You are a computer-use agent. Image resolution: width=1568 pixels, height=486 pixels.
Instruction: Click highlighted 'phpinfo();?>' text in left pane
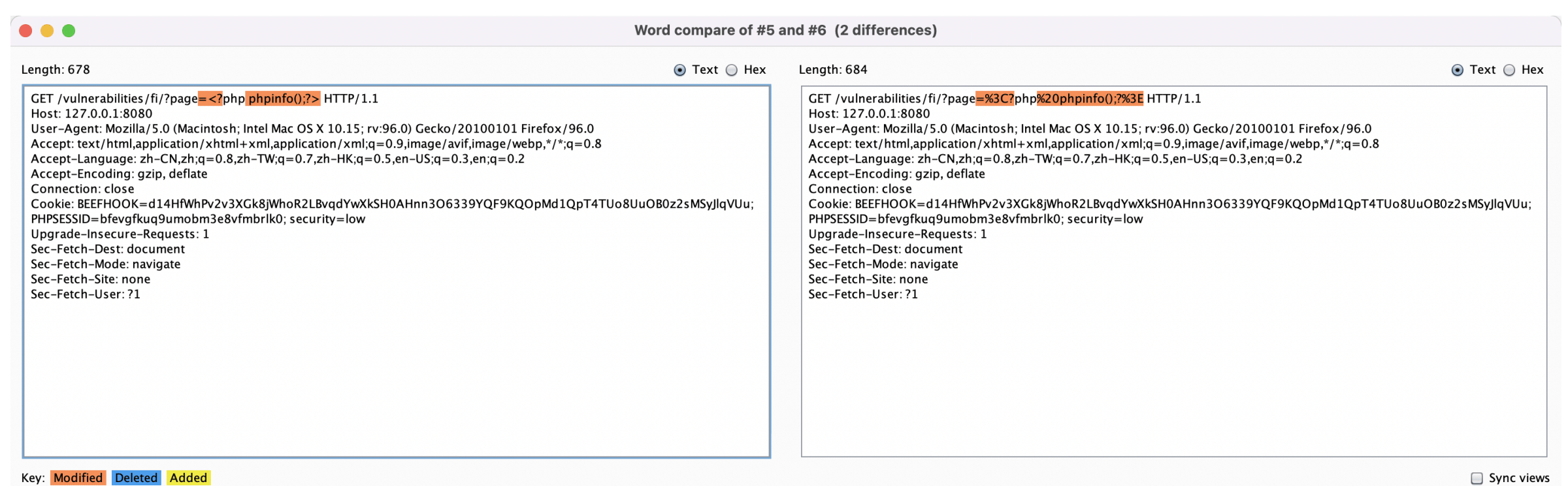coord(284,99)
